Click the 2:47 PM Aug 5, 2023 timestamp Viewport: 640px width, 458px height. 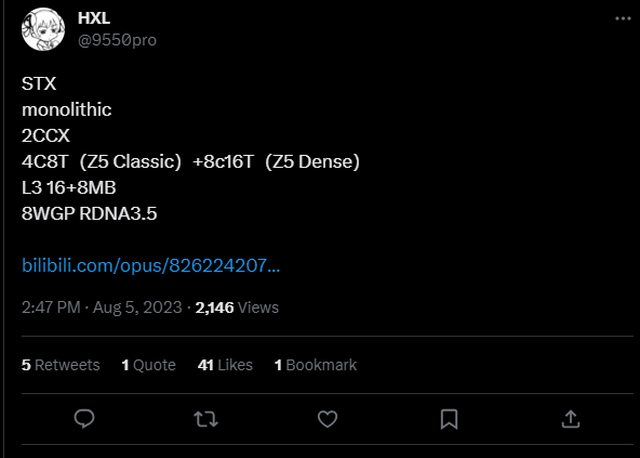tap(98, 307)
